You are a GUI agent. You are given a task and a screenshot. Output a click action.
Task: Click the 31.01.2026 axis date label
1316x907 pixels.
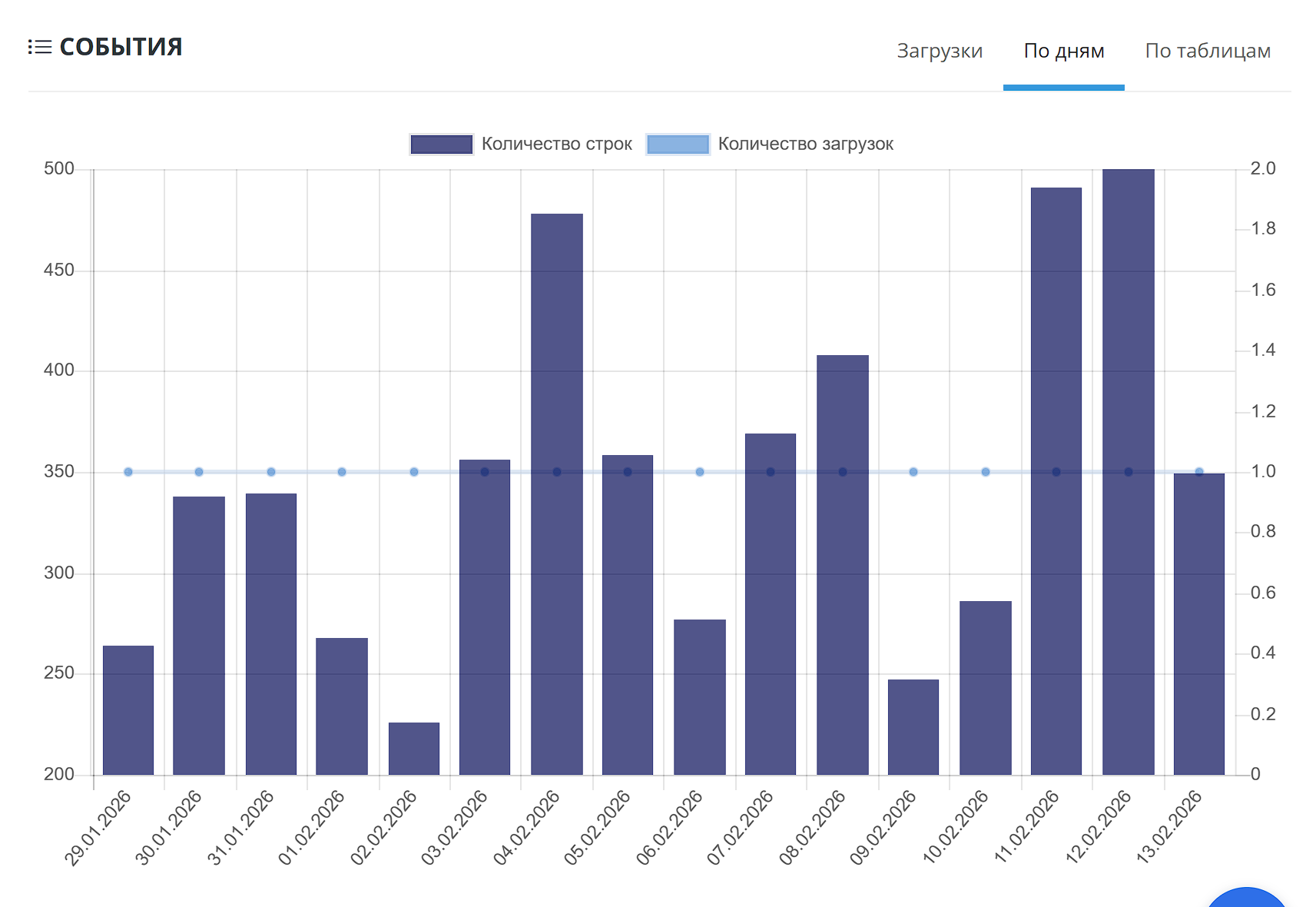point(240,829)
